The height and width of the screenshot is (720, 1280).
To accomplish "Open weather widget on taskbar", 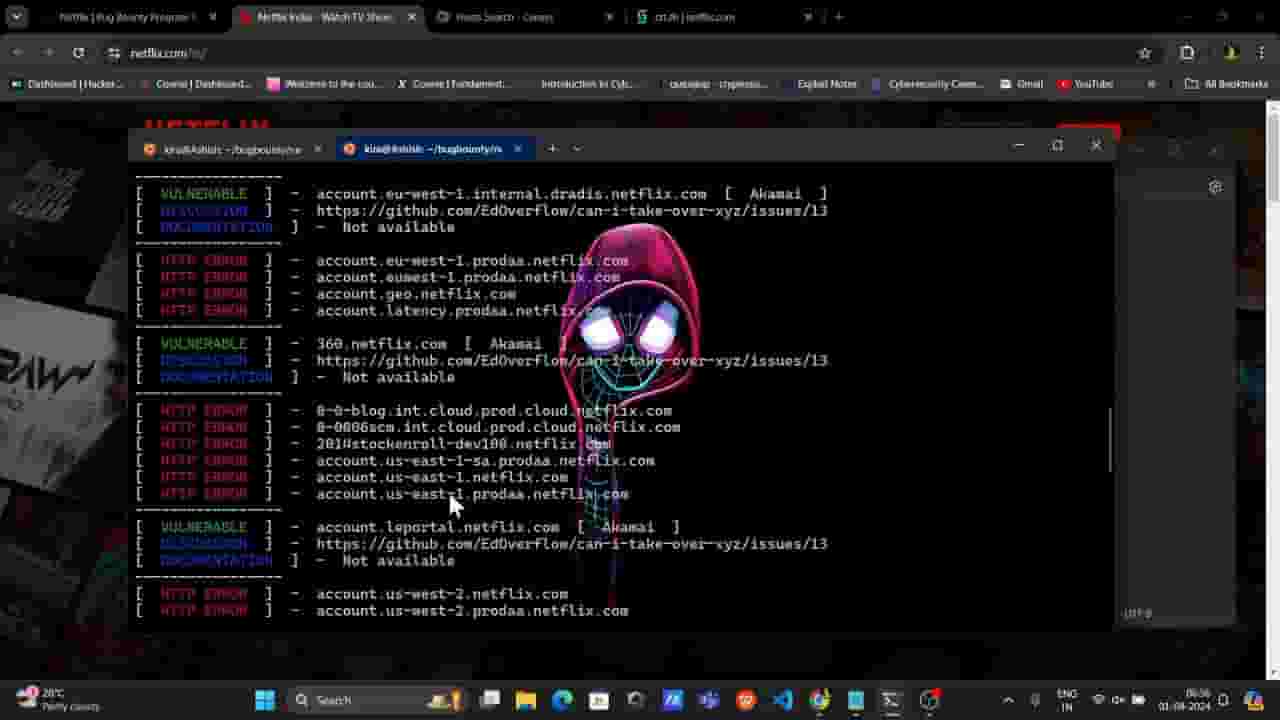I will tap(58, 700).
